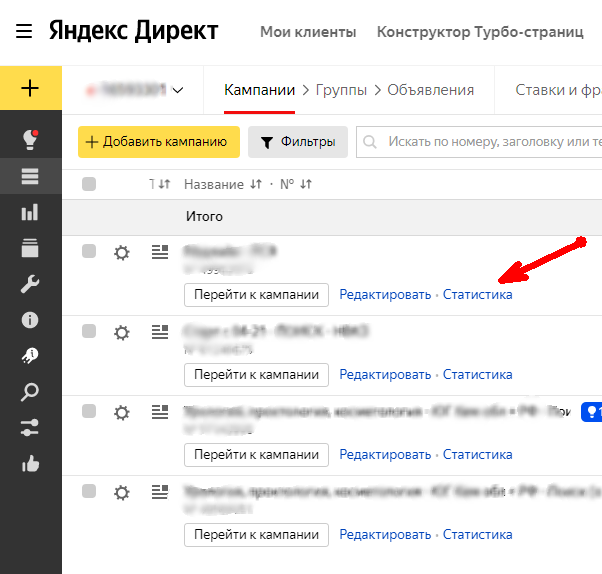
Task: Click the yellow plus create button
Action: click(x=30, y=88)
